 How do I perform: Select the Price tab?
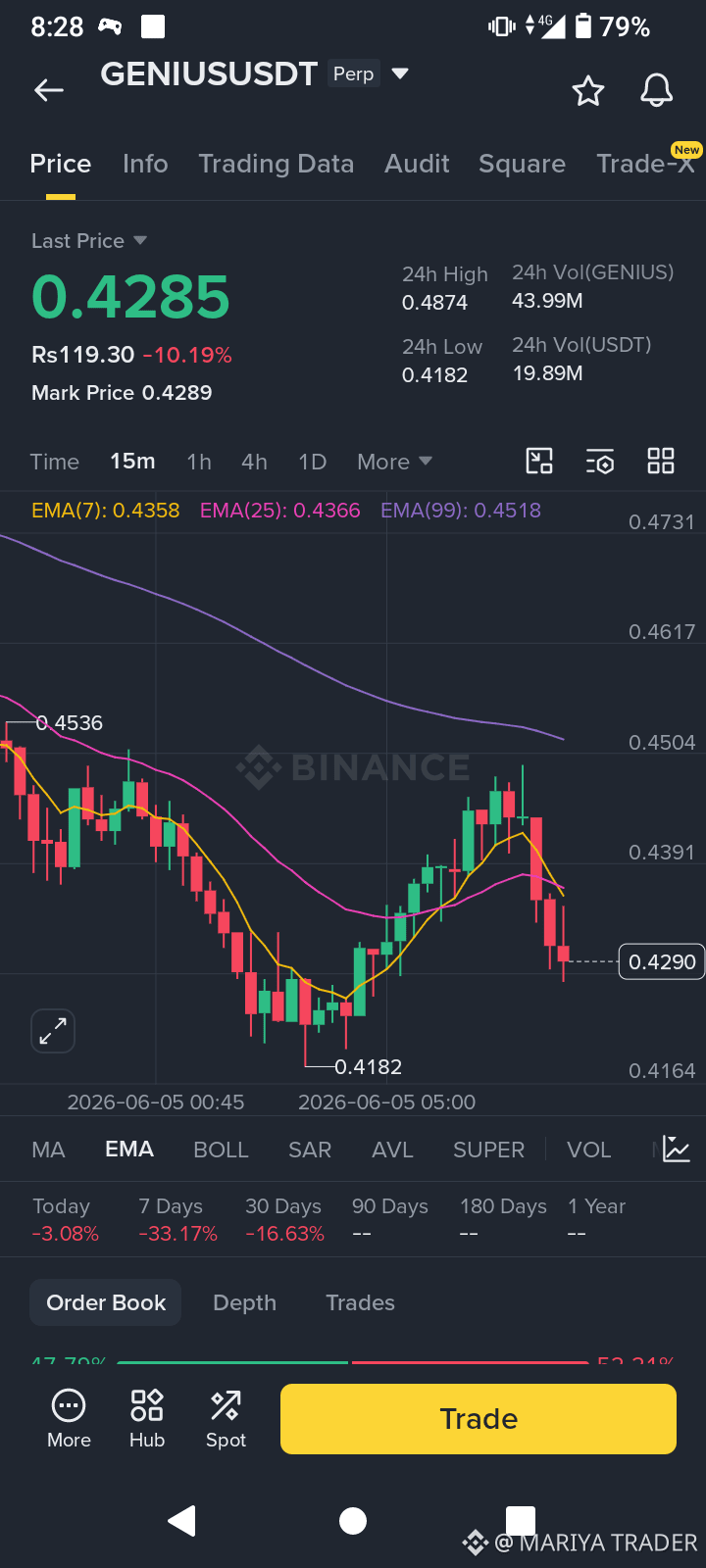[x=61, y=164]
